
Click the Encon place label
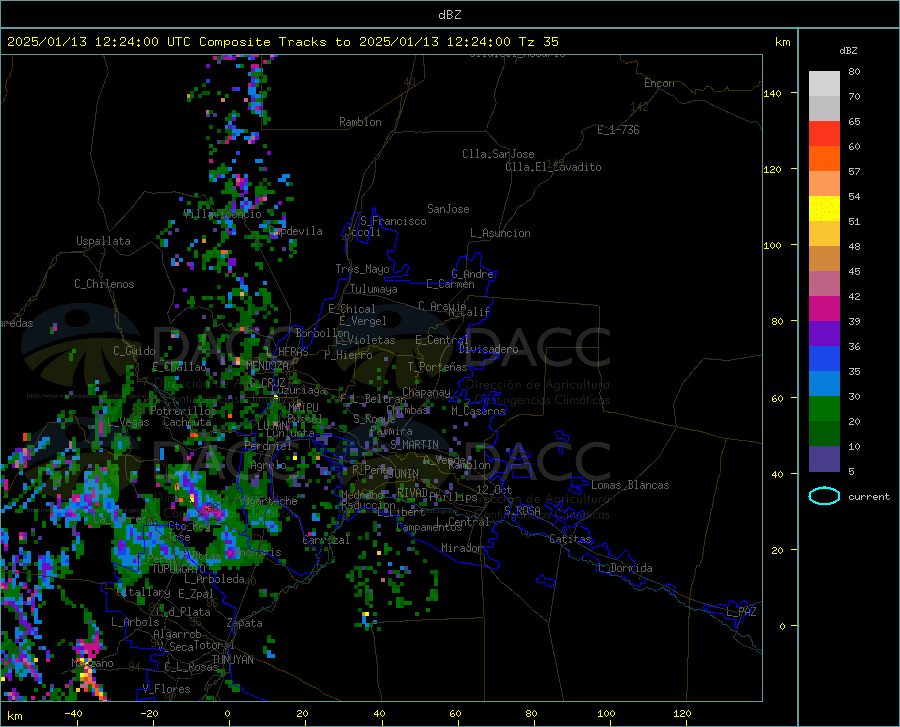[659, 83]
